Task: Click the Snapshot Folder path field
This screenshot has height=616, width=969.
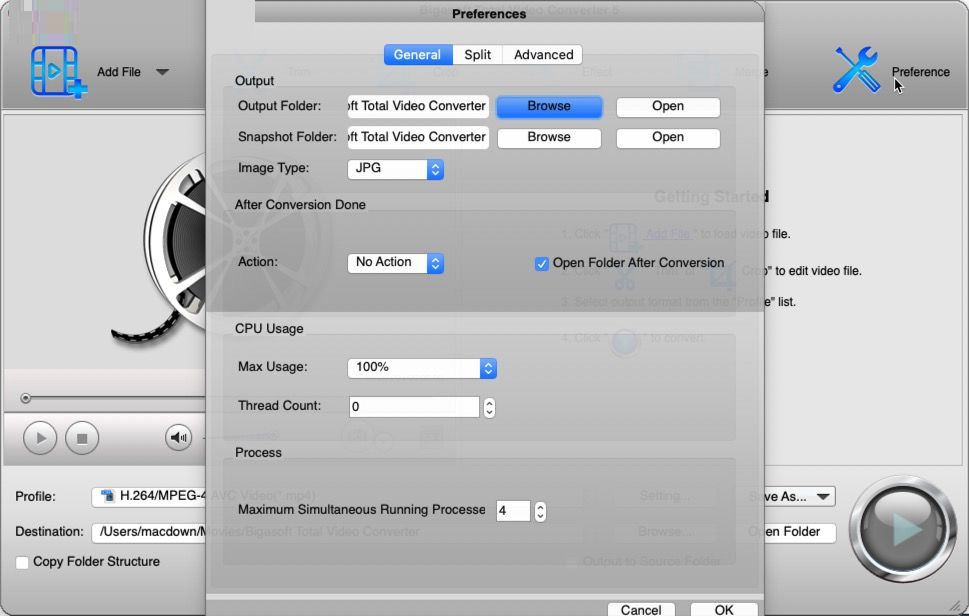Action: [x=418, y=137]
